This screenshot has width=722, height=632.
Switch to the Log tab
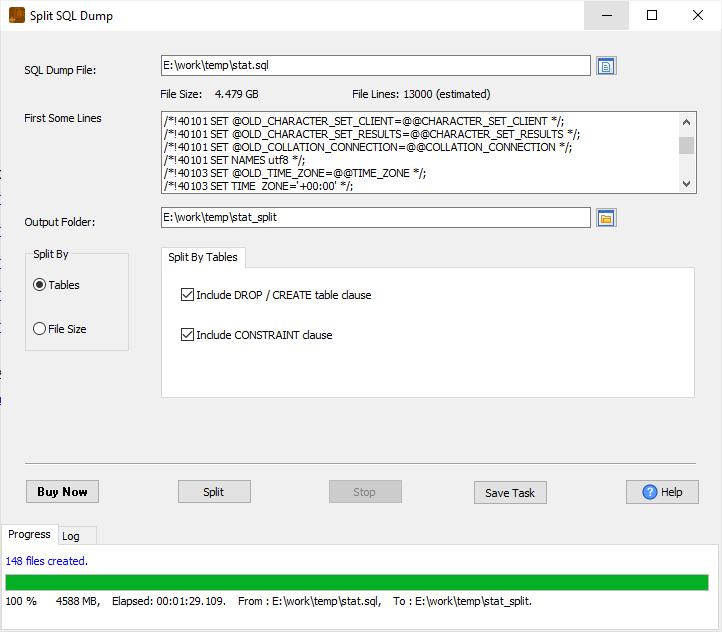click(x=71, y=536)
